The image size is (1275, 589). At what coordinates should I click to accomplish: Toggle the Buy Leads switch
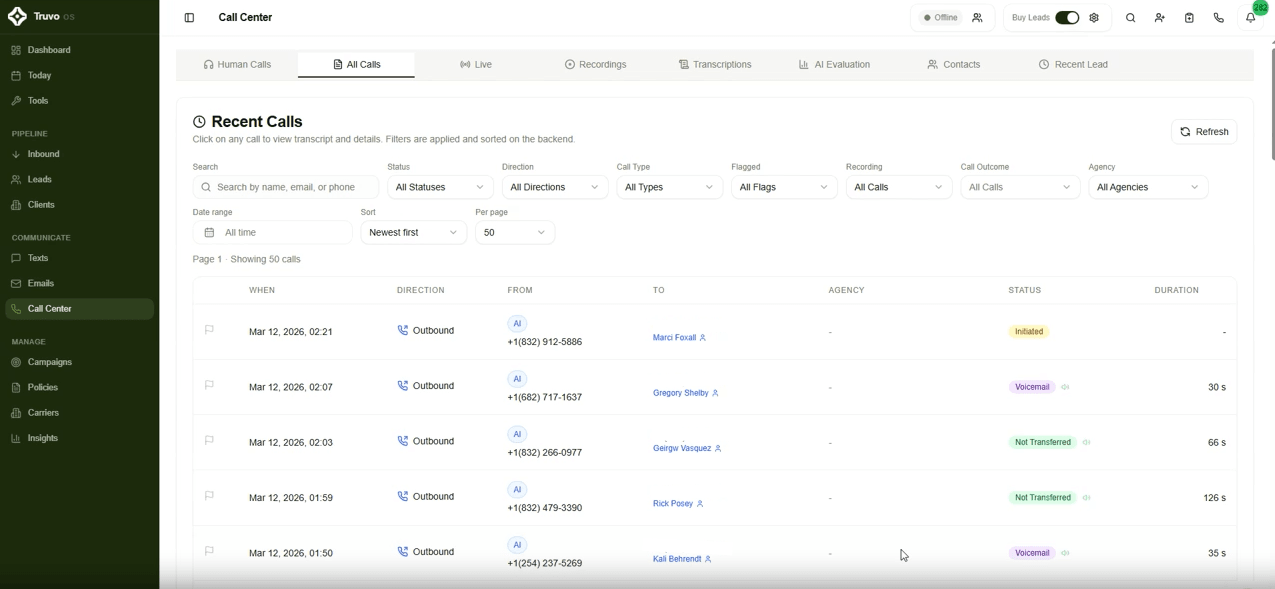(x=1067, y=18)
